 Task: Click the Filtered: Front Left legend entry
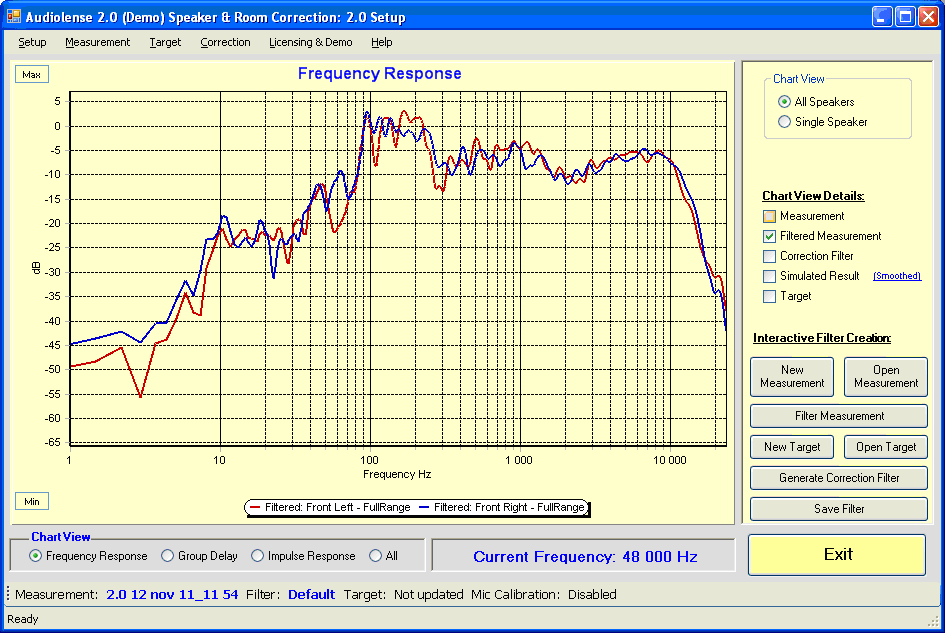point(330,508)
